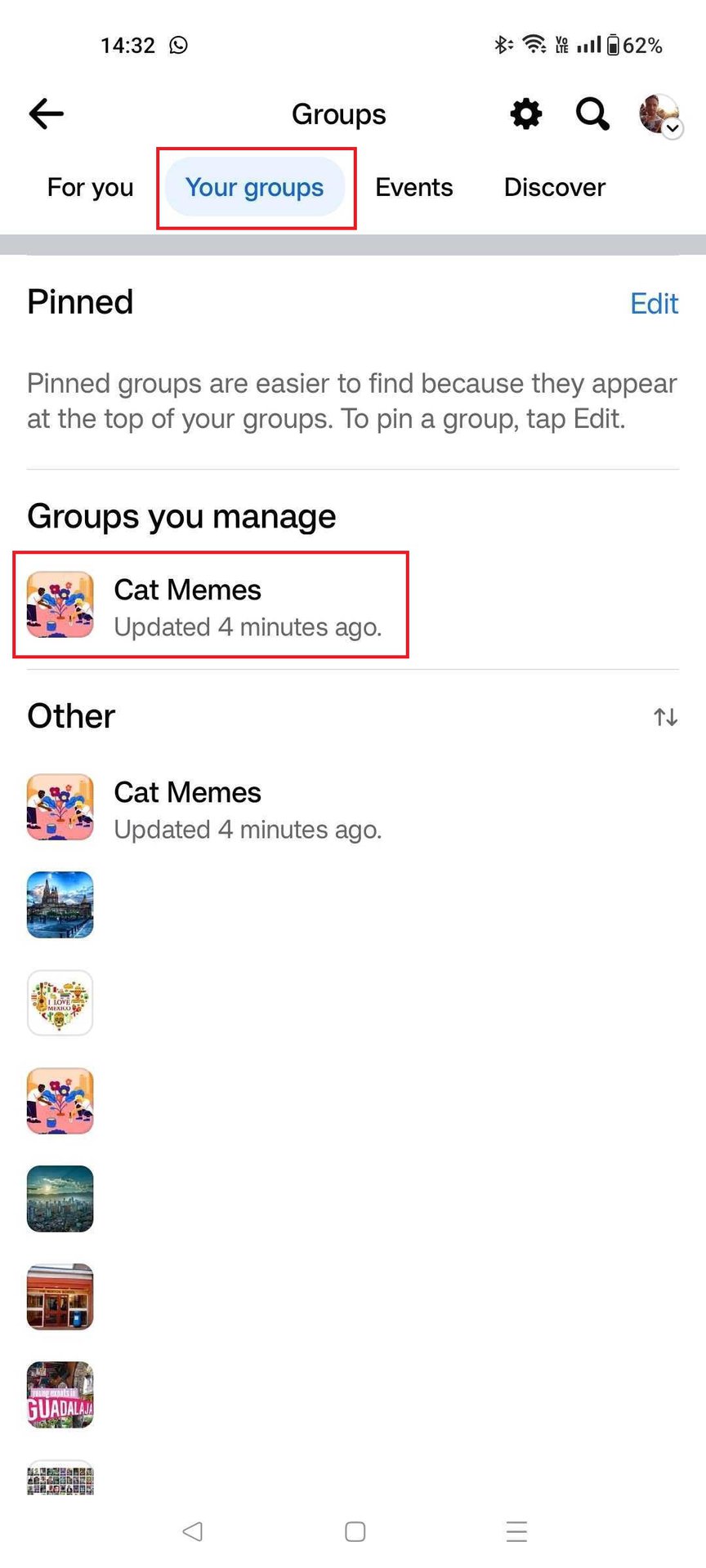Open the Events tab
The width and height of the screenshot is (706, 1568).
coord(413,188)
